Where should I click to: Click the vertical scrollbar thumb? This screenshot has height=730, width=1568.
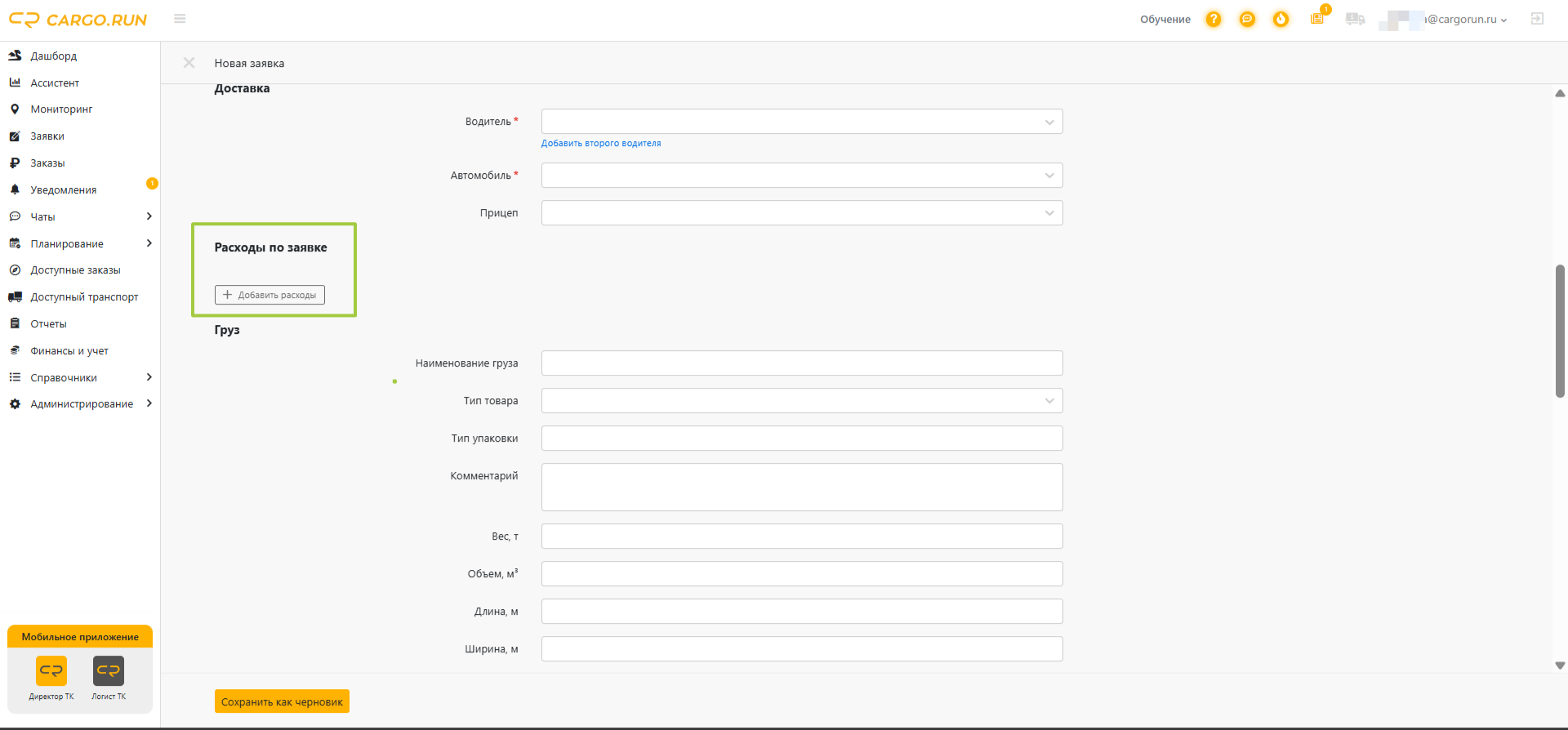(1560, 331)
